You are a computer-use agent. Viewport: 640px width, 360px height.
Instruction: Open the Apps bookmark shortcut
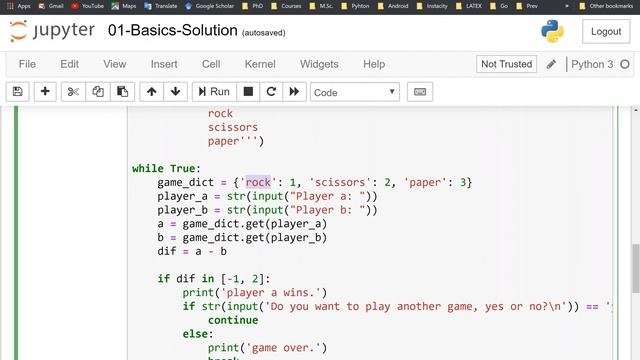pyautogui.click(x=19, y=6)
